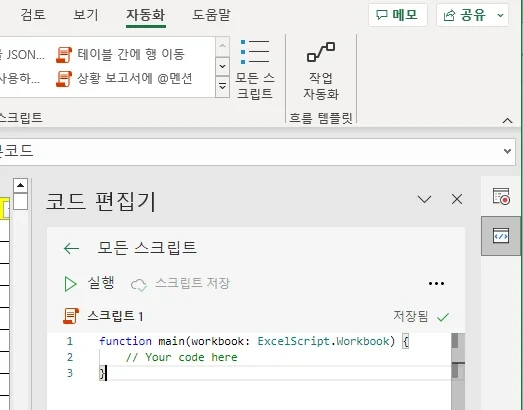Click the code editor vertical scrollbar
This screenshot has width=523, height=410.
point(458,371)
